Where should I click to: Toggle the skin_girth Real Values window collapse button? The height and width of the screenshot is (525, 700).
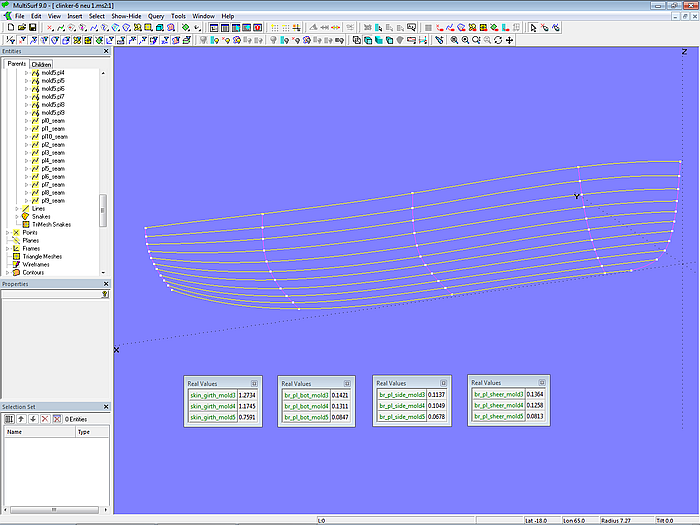point(254,383)
